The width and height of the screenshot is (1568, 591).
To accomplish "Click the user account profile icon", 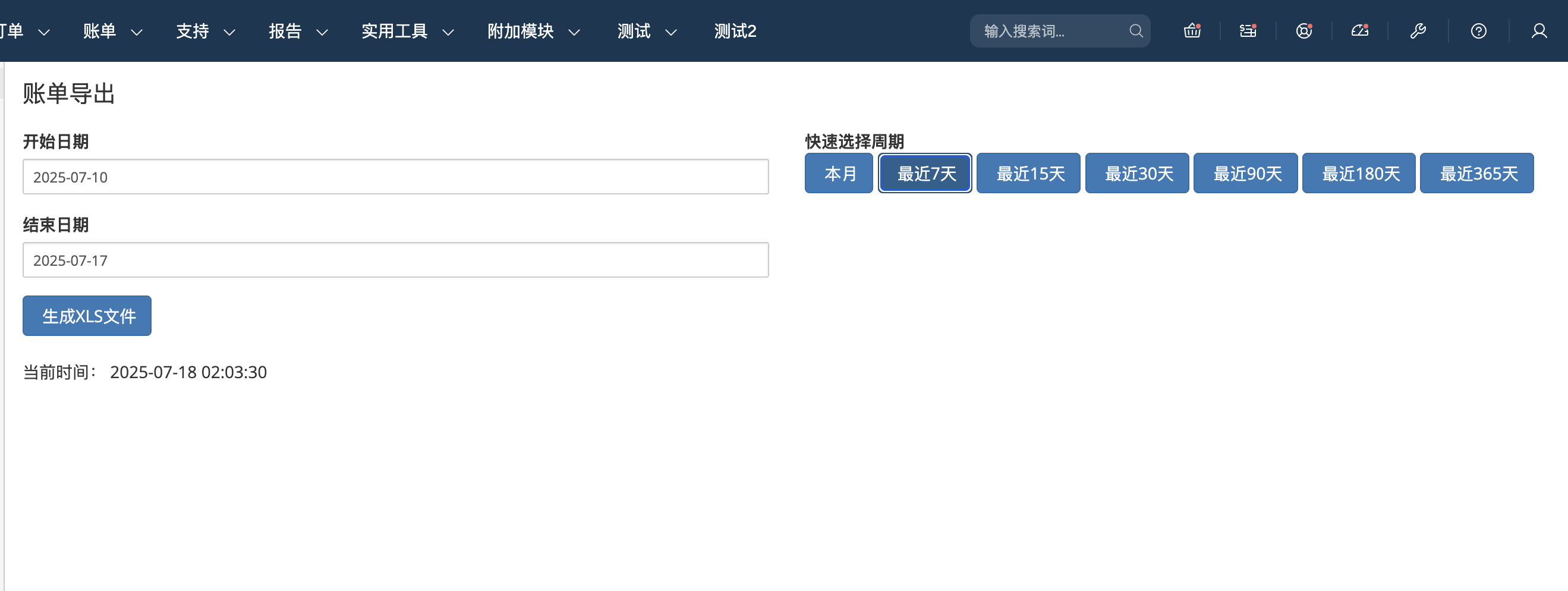I will click(1539, 31).
